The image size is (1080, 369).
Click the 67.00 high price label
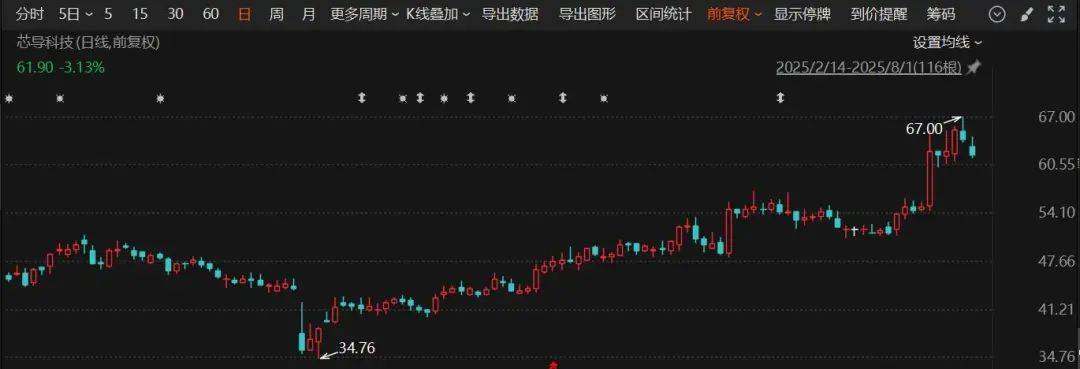924,128
